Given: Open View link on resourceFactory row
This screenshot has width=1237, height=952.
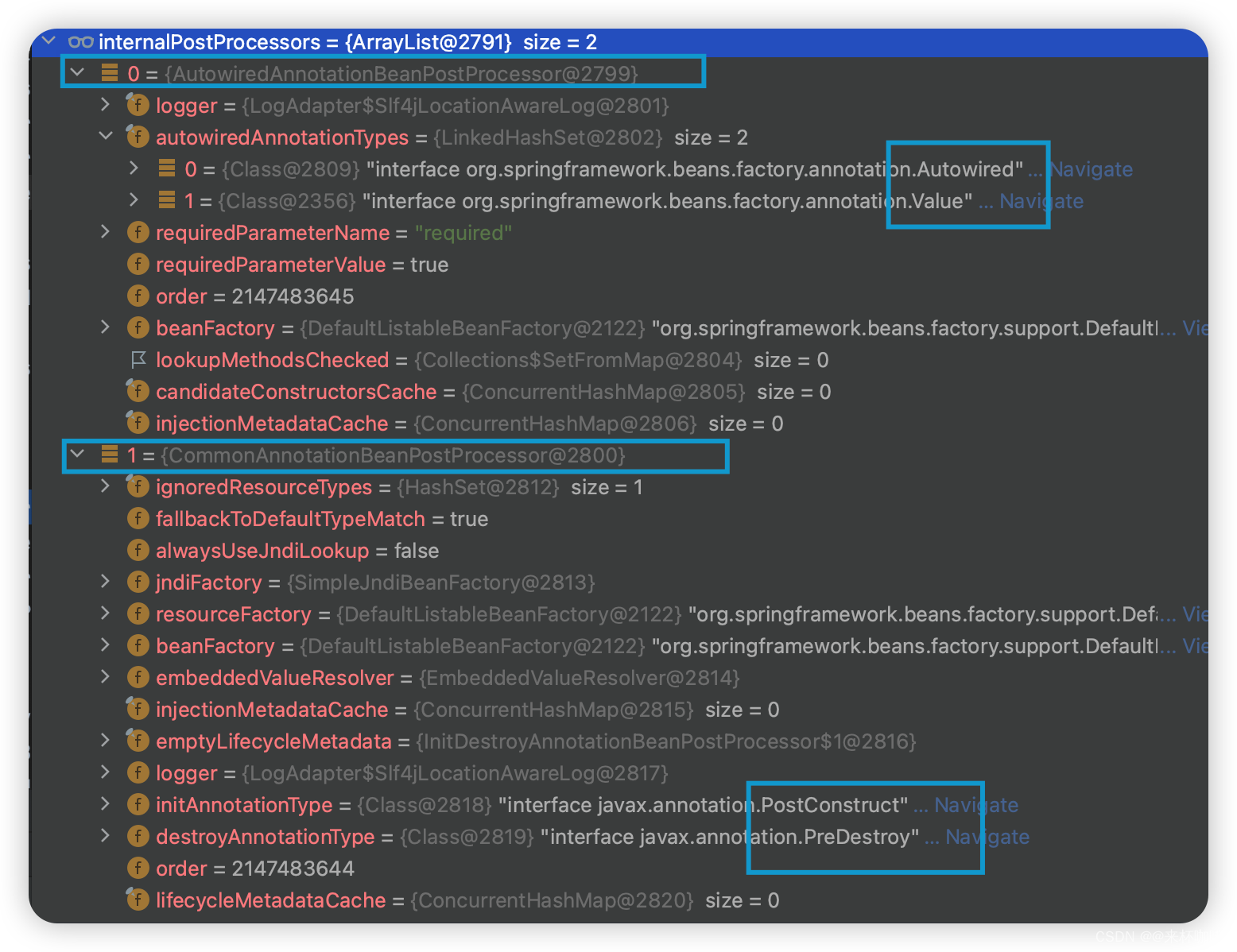Looking at the screenshot, I should 1195,614.
